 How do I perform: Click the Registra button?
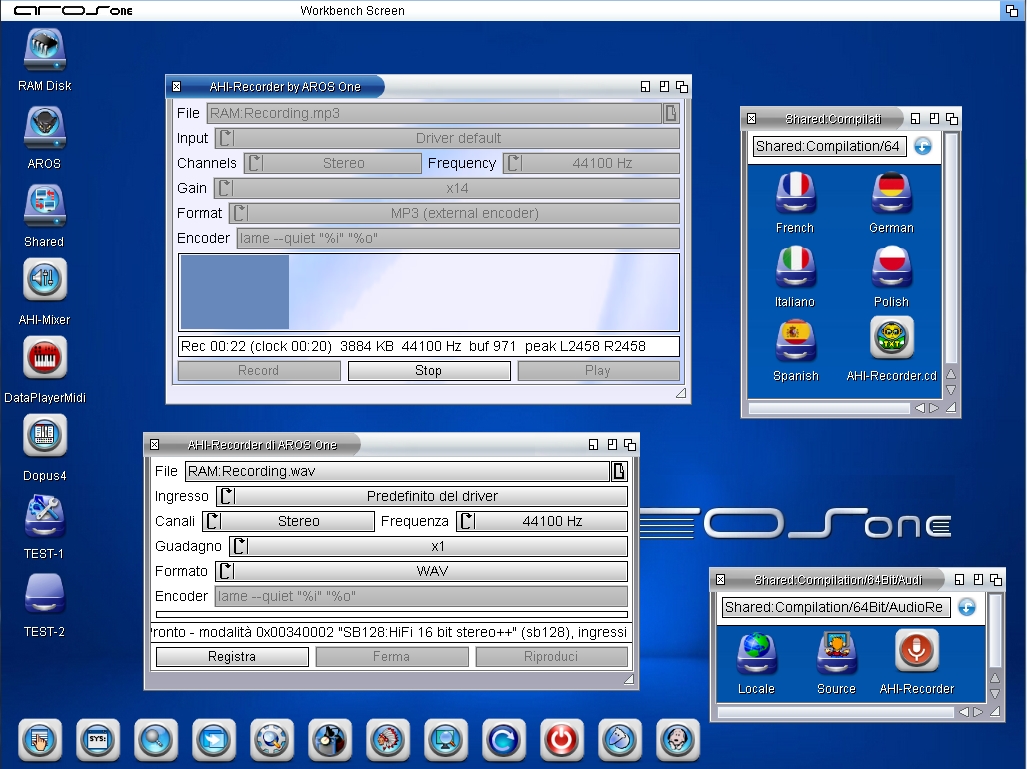click(232, 656)
